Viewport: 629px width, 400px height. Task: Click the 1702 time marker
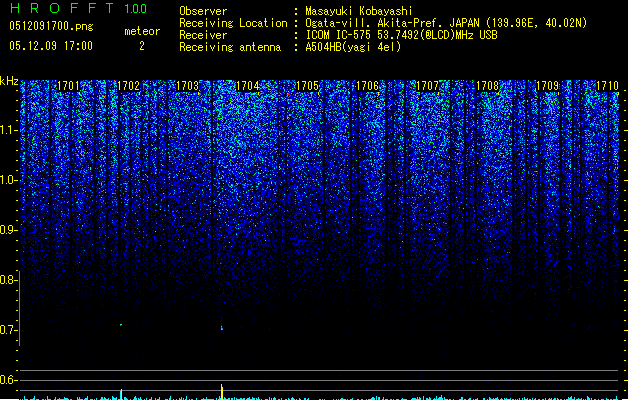pyautogui.click(x=128, y=86)
